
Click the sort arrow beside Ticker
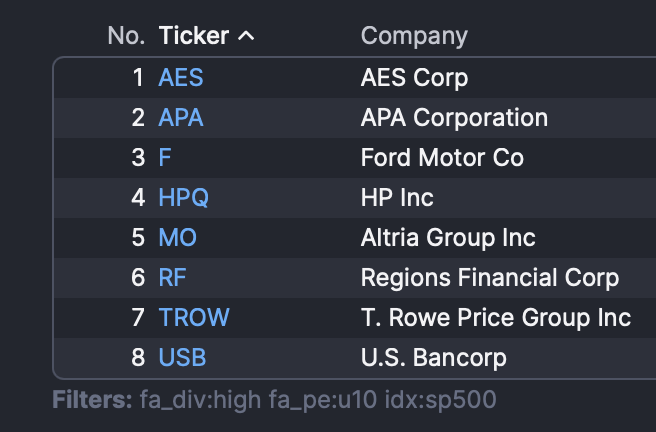coord(246,37)
